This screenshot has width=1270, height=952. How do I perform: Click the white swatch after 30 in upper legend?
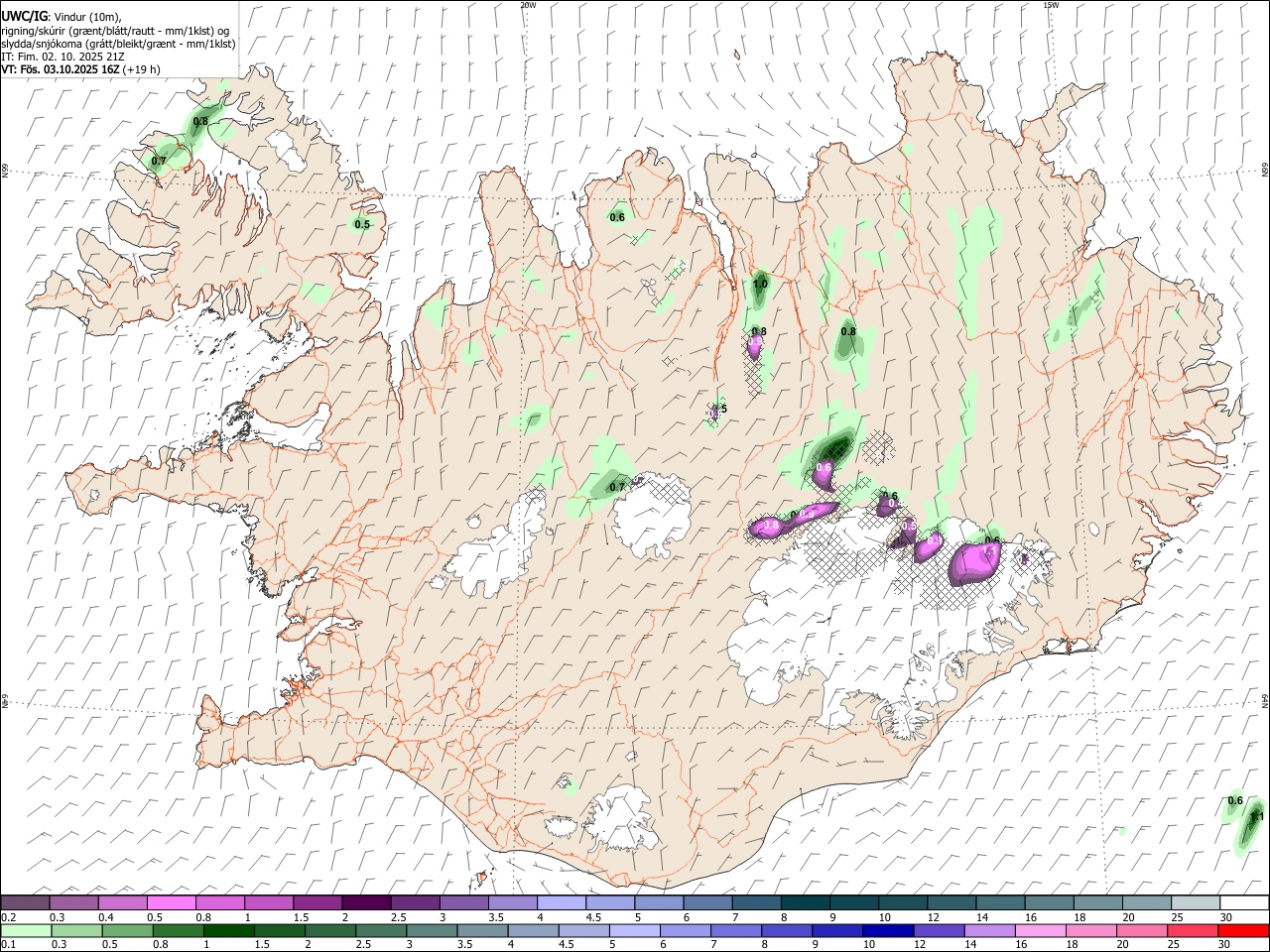pos(1243,902)
